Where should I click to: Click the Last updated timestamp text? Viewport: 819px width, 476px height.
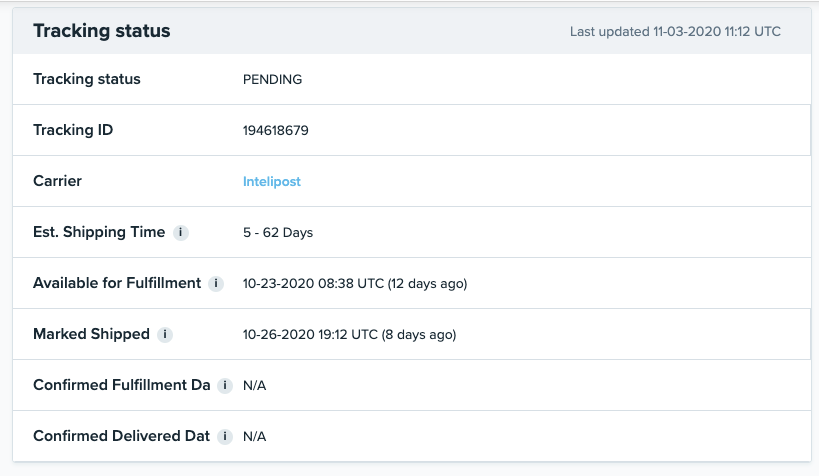[675, 32]
